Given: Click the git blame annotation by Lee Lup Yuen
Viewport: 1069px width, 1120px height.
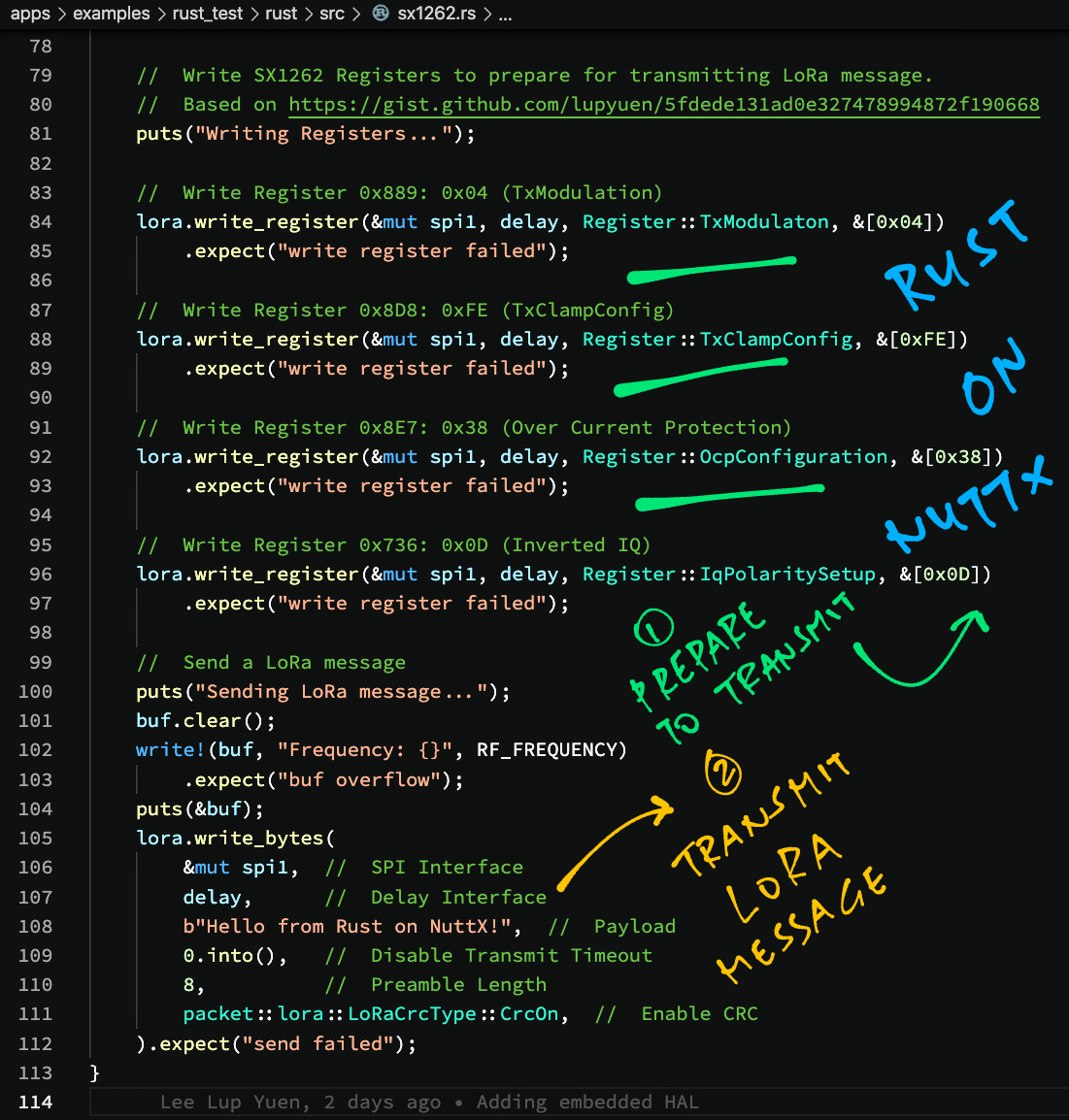Looking at the screenshot, I should point(429,1103).
